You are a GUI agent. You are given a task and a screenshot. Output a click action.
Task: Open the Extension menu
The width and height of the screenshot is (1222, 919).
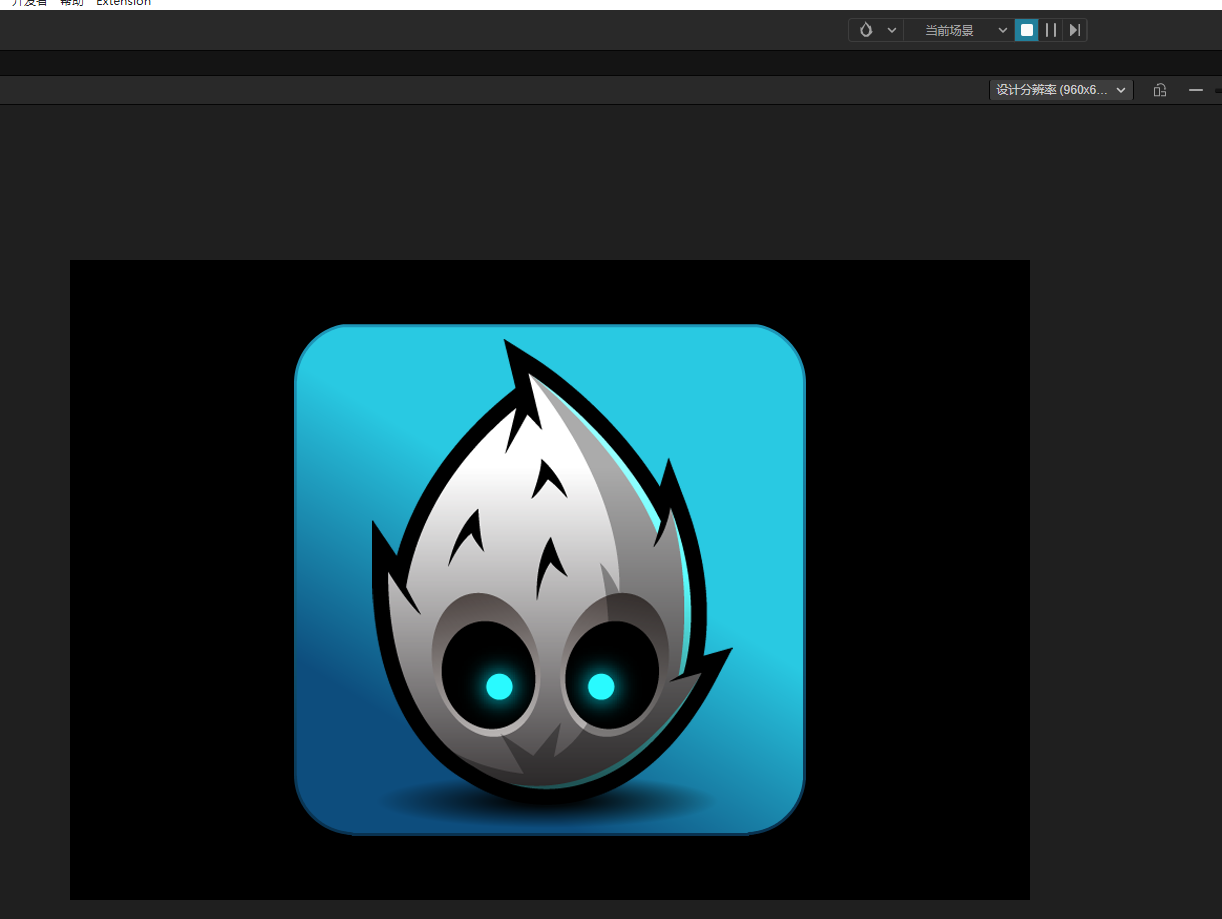click(x=123, y=3)
